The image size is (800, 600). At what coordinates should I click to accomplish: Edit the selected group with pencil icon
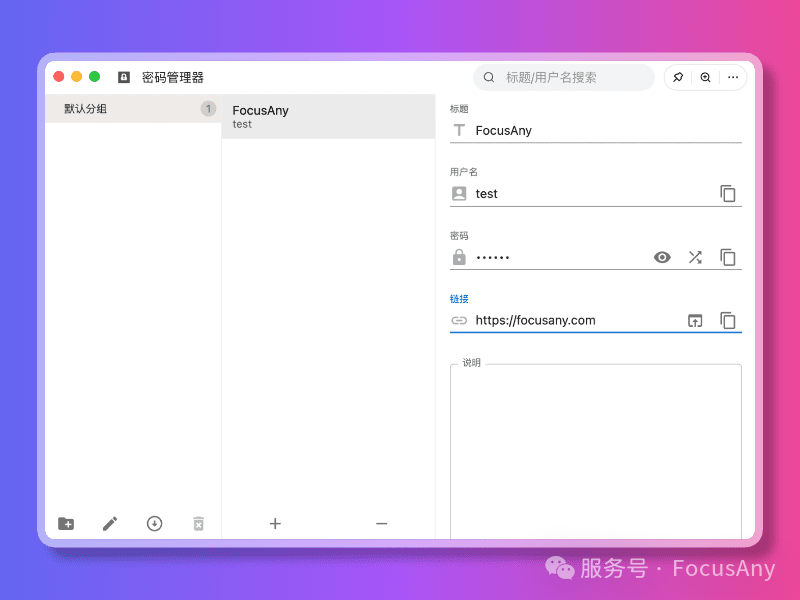pos(110,523)
